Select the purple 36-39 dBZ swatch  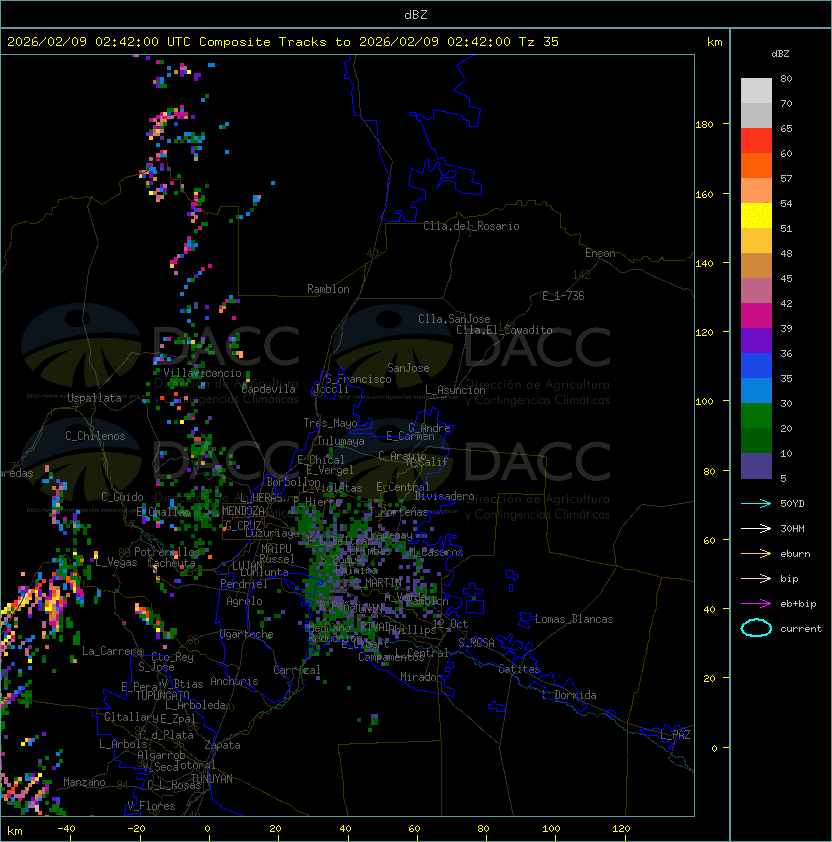tap(756, 341)
